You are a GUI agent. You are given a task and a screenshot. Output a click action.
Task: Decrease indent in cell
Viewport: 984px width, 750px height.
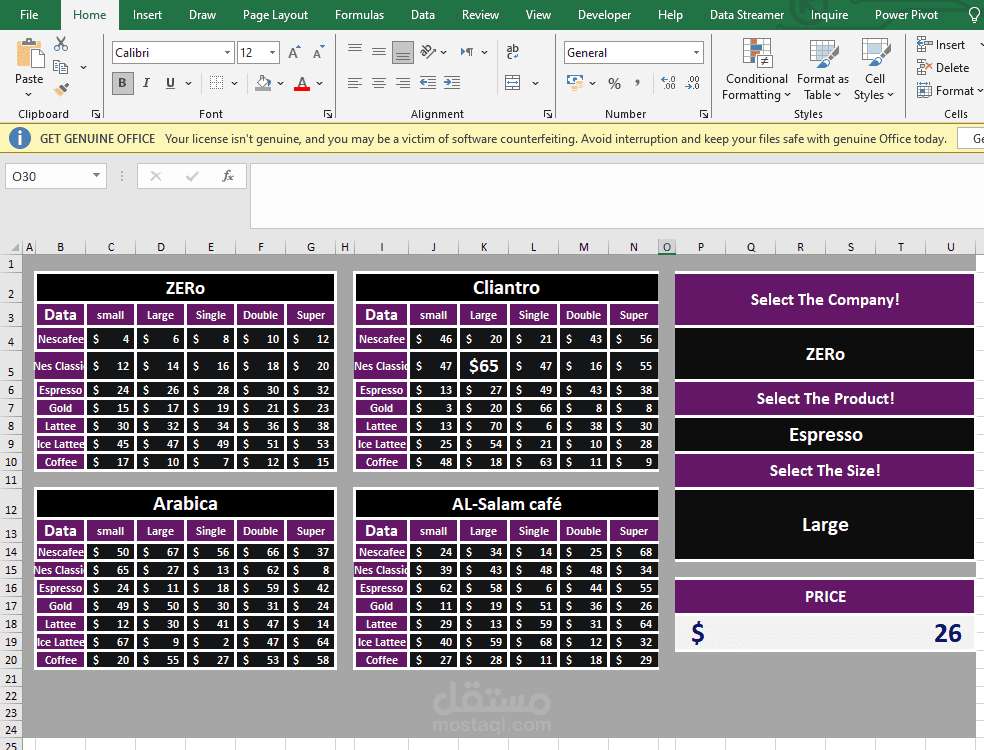[x=428, y=83]
